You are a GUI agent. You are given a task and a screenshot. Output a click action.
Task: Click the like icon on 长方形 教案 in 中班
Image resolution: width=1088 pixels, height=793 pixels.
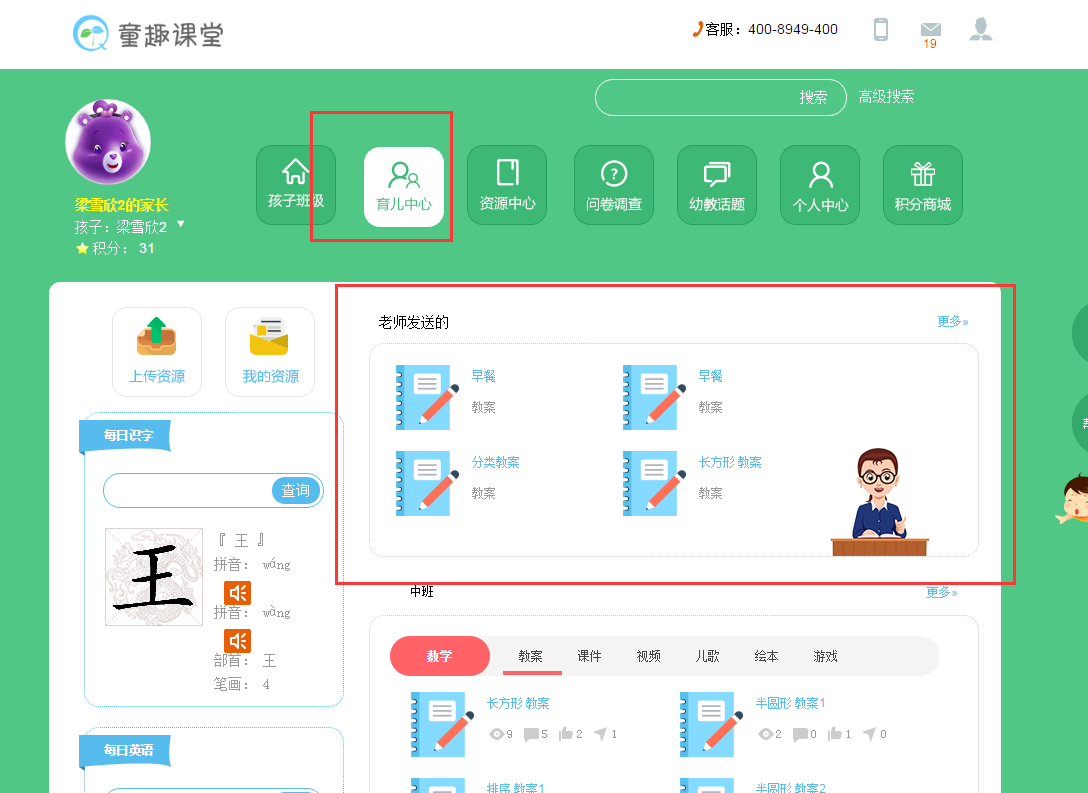[566, 734]
